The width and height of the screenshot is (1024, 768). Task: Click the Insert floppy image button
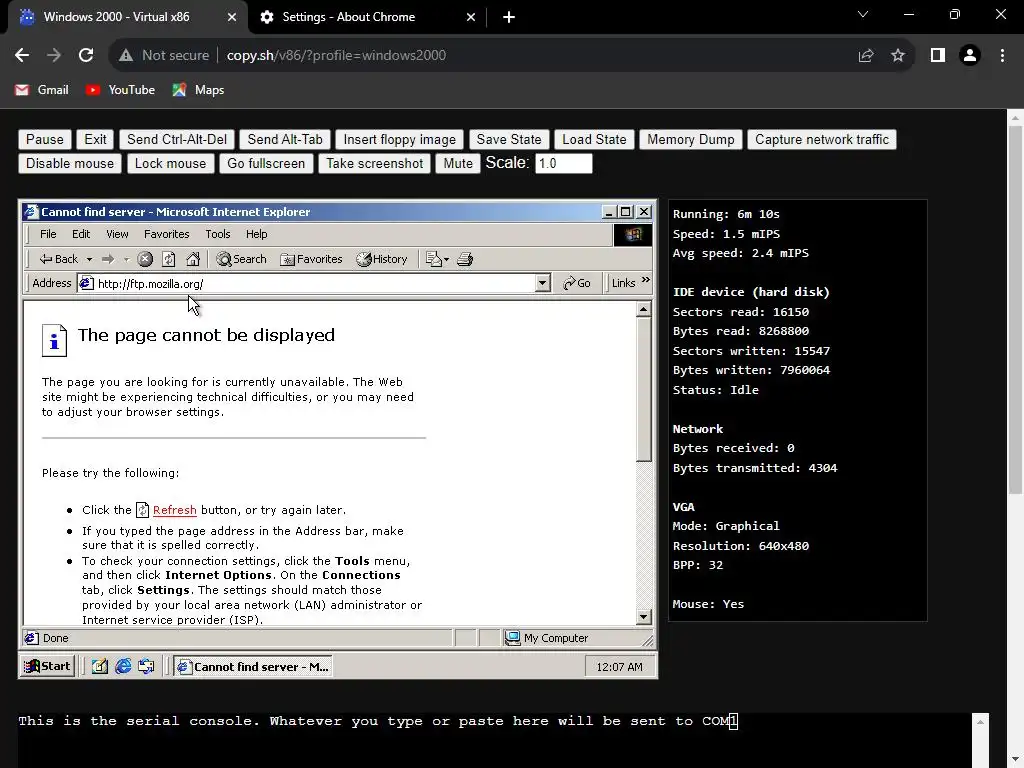[400, 140]
